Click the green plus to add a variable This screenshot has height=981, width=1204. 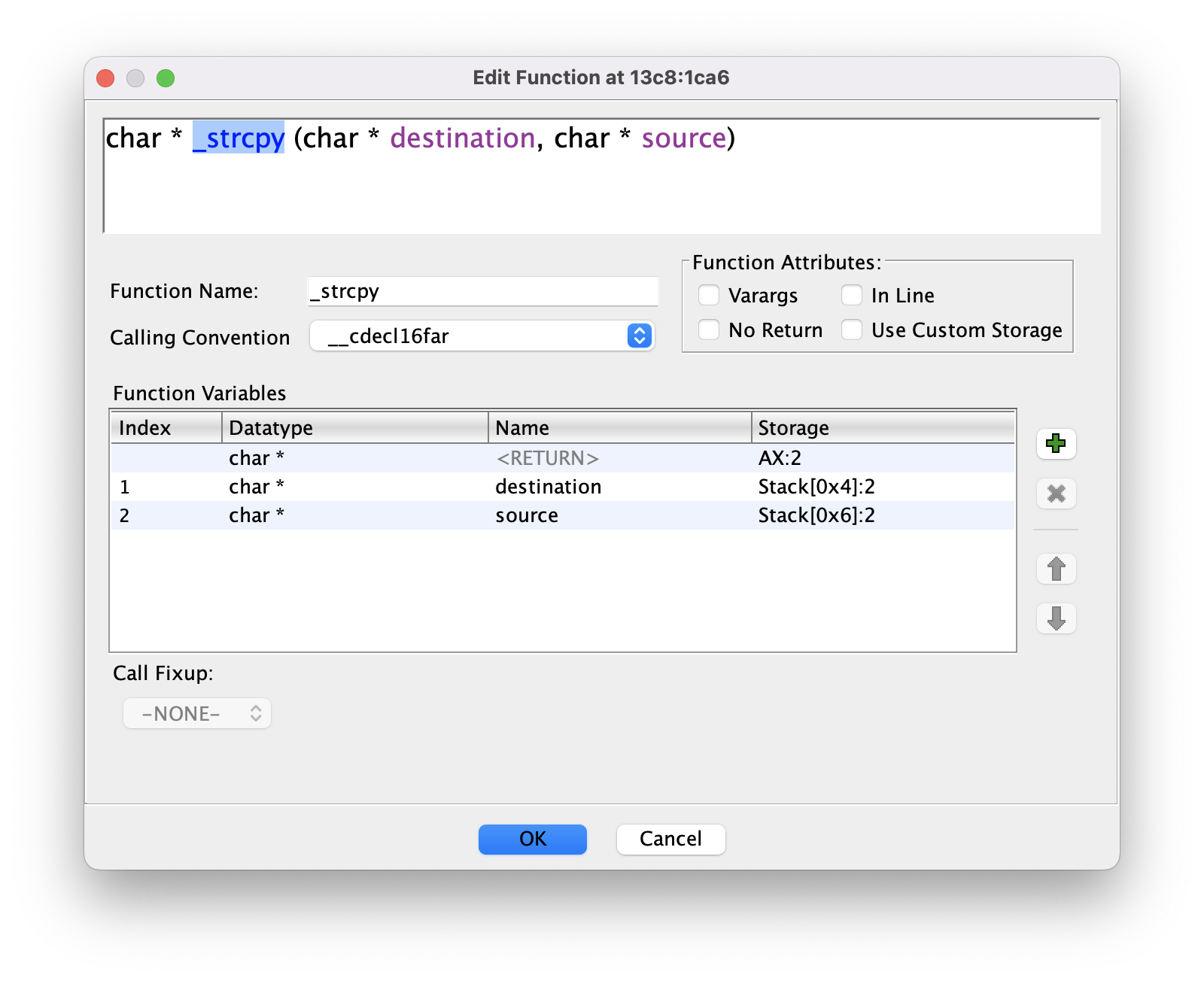tap(1057, 444)
